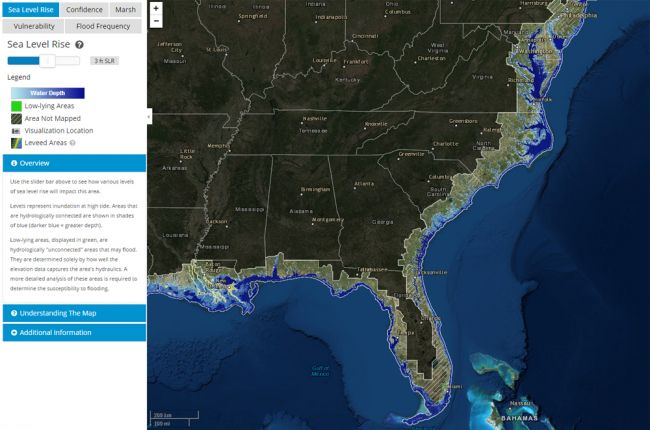
Task: Click the Area Not Mapped hatched icon
Action: point(15,118)
